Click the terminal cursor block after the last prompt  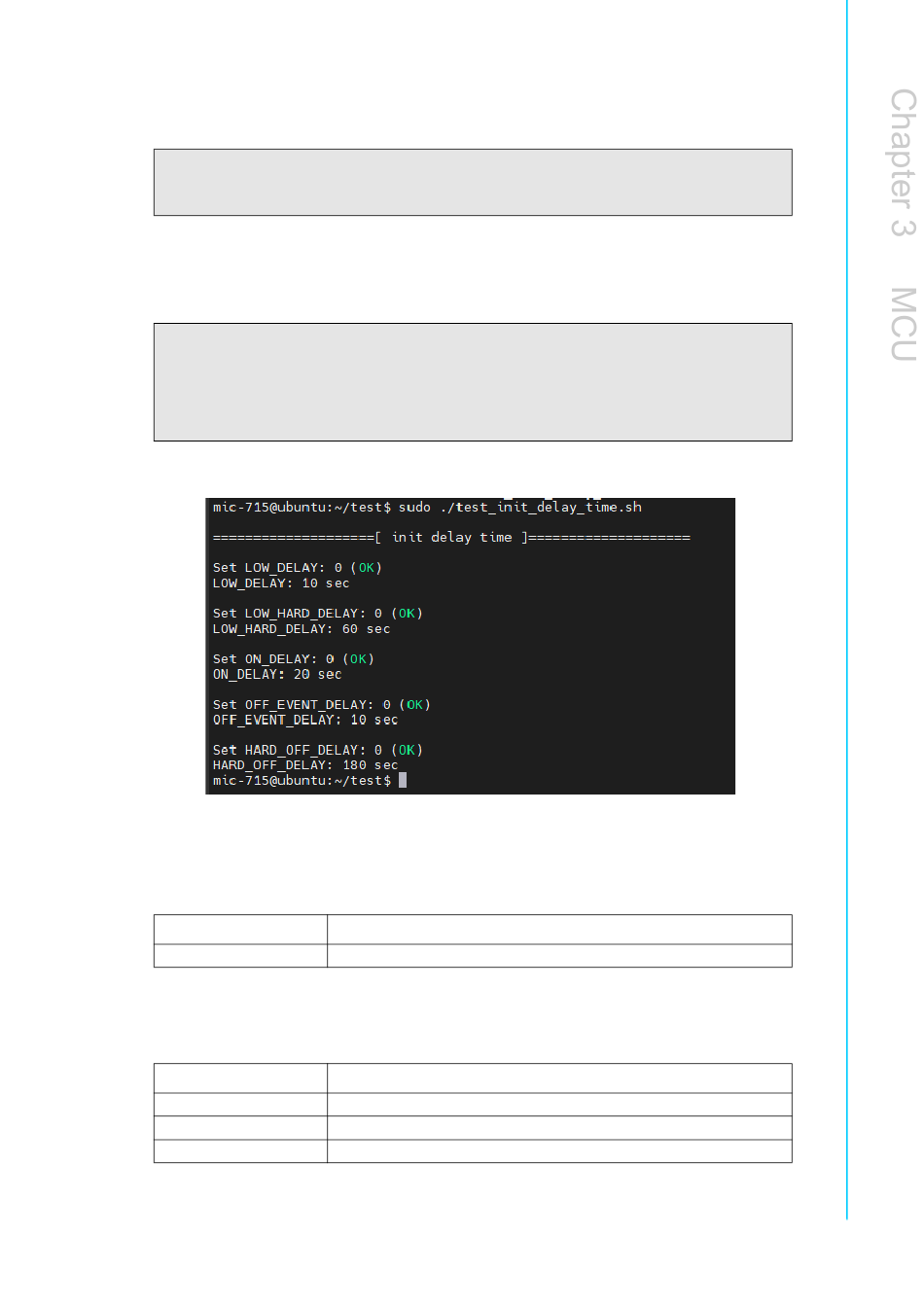(x=403, y=780)
